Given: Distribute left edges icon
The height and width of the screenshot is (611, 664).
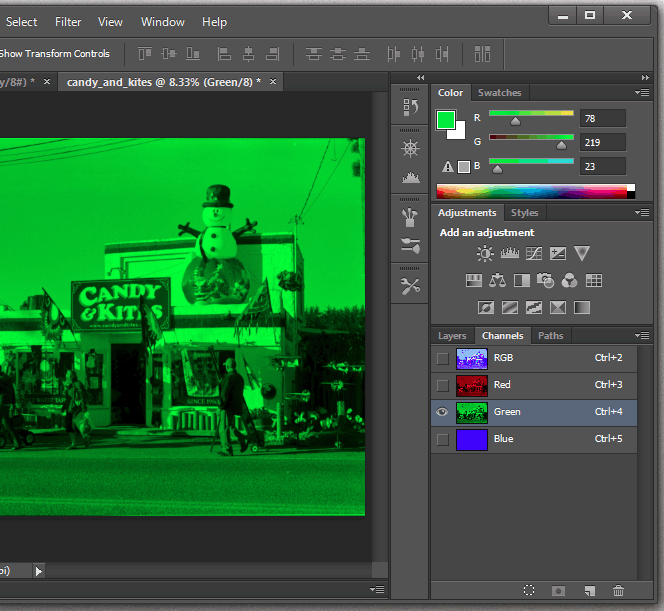Looking at the screenshot, I should tap(393, 54).
